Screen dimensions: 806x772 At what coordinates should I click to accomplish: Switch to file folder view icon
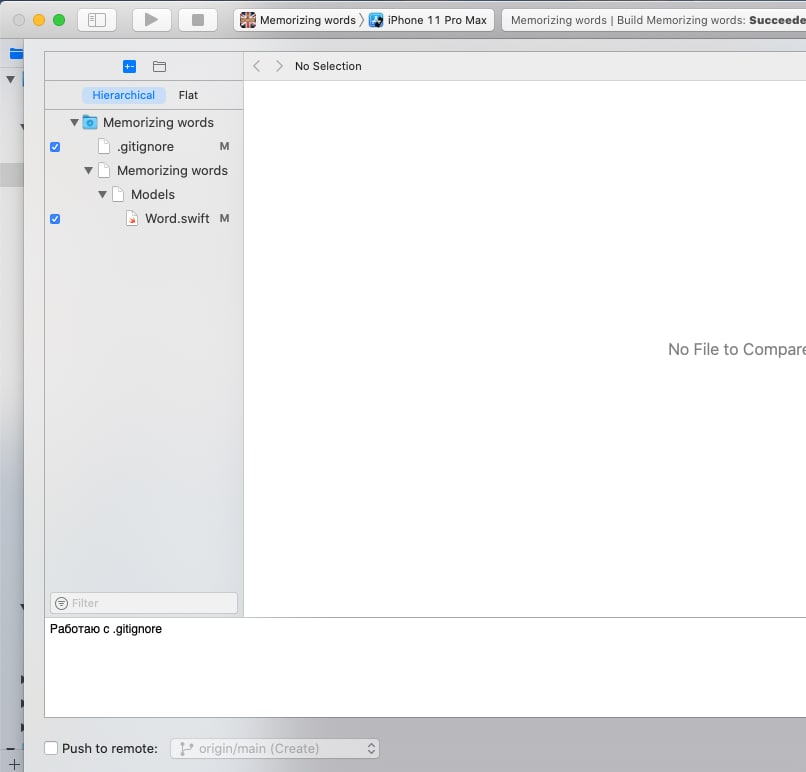click(159, 66)
